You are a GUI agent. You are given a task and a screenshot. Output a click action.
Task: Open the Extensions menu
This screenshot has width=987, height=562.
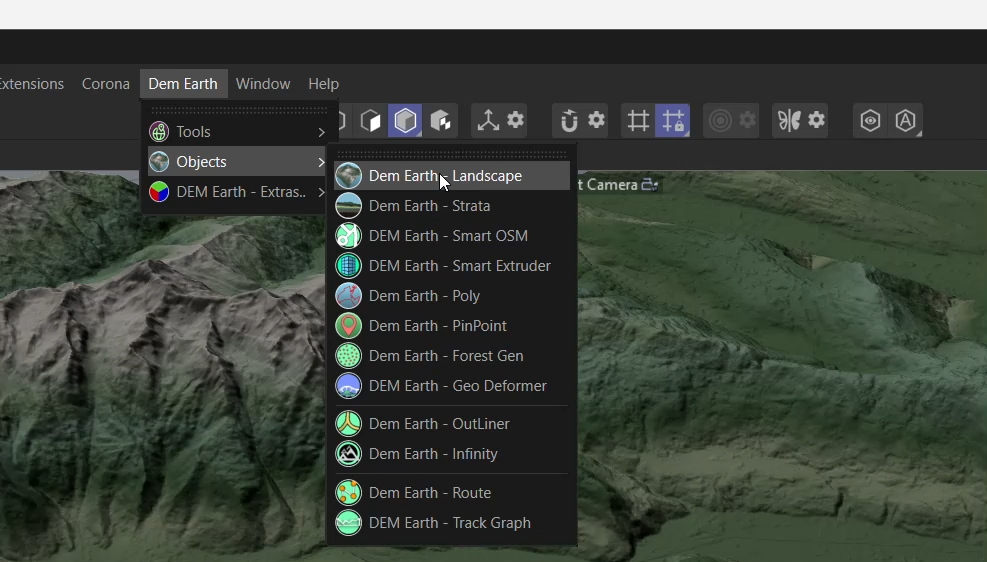[x=31, y=84]
